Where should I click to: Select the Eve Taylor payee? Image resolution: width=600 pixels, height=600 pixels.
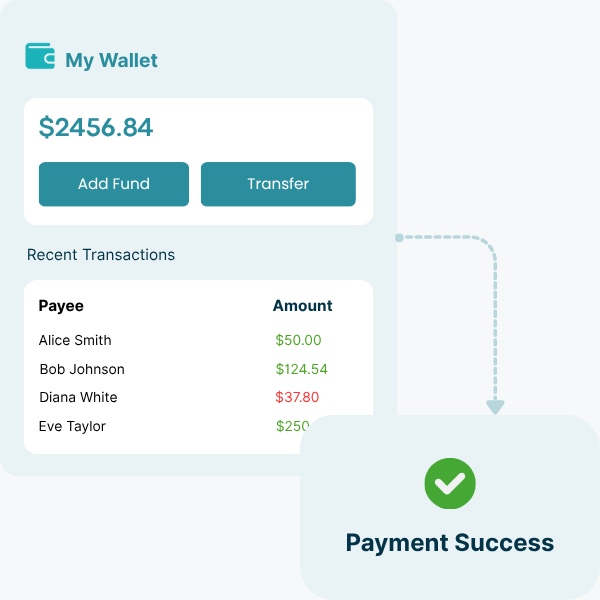(72, 426)
